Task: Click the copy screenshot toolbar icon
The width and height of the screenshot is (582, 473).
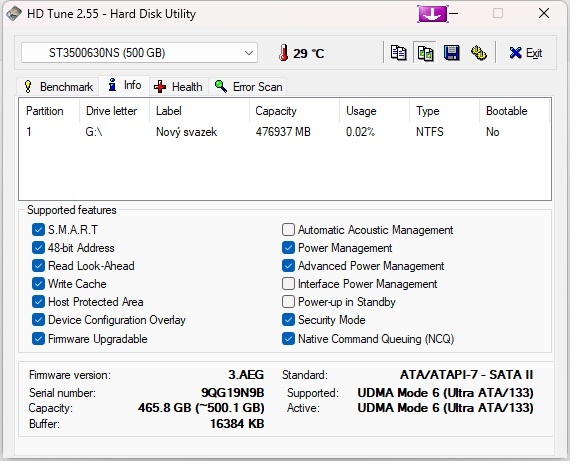Action: pos(425,53)
